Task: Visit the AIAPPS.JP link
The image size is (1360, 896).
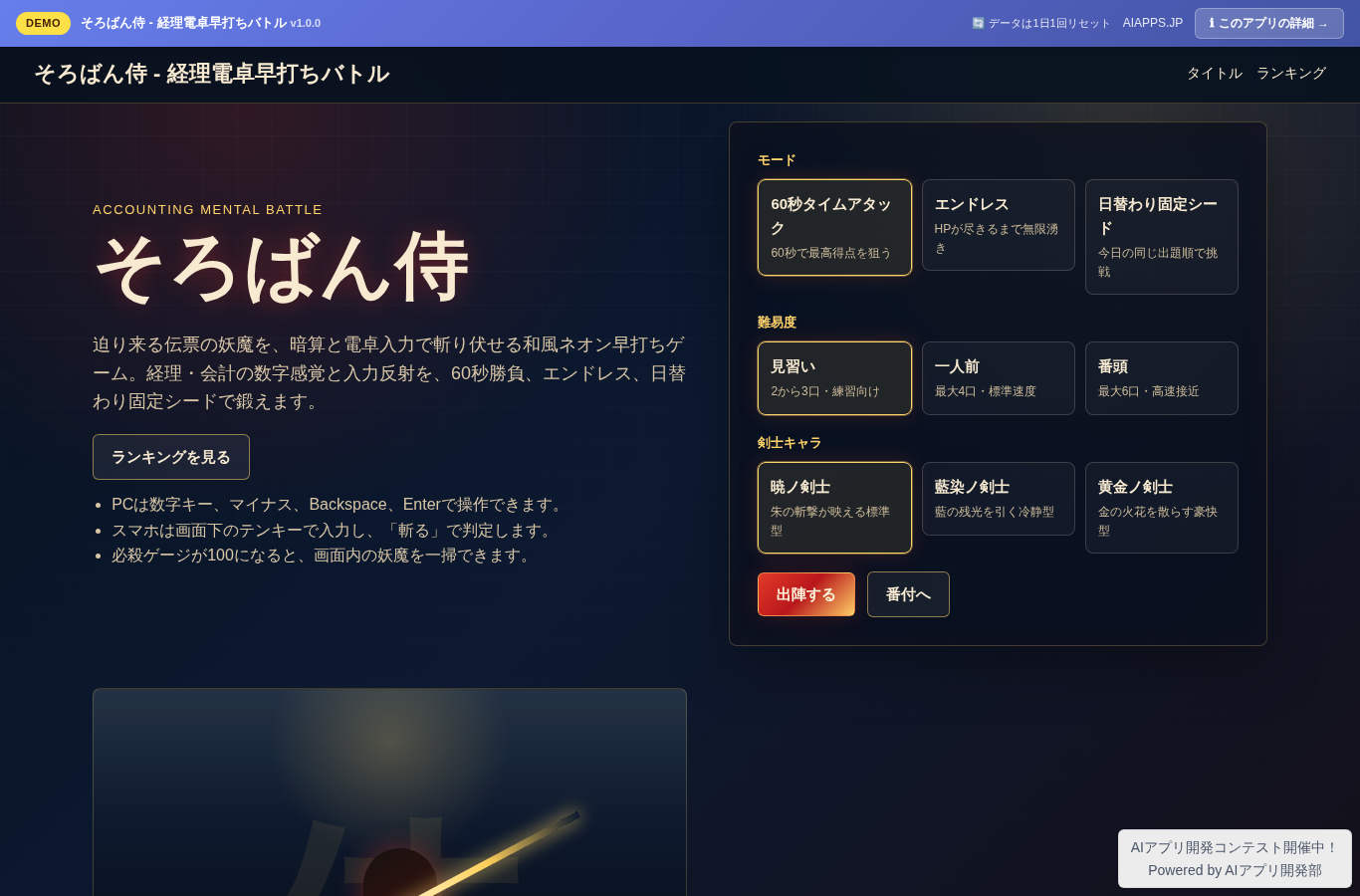Action: point(1153,23)
